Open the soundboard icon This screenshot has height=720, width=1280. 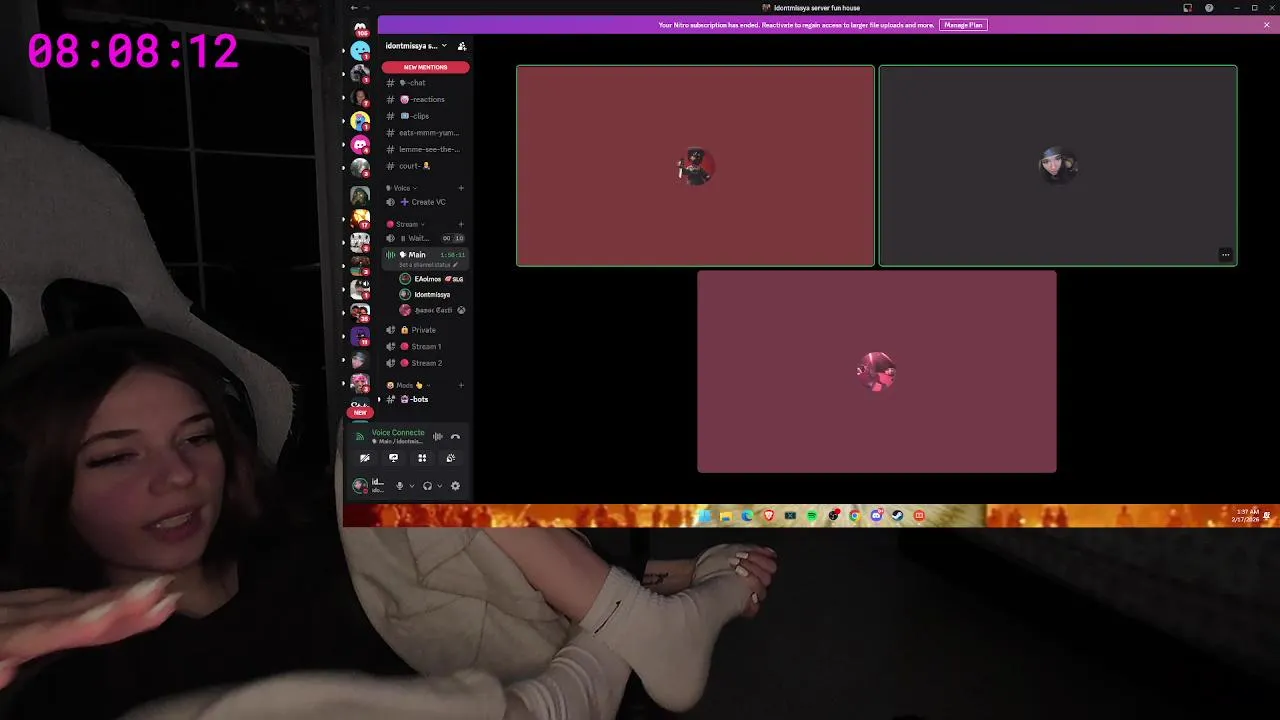click(451, 458)
